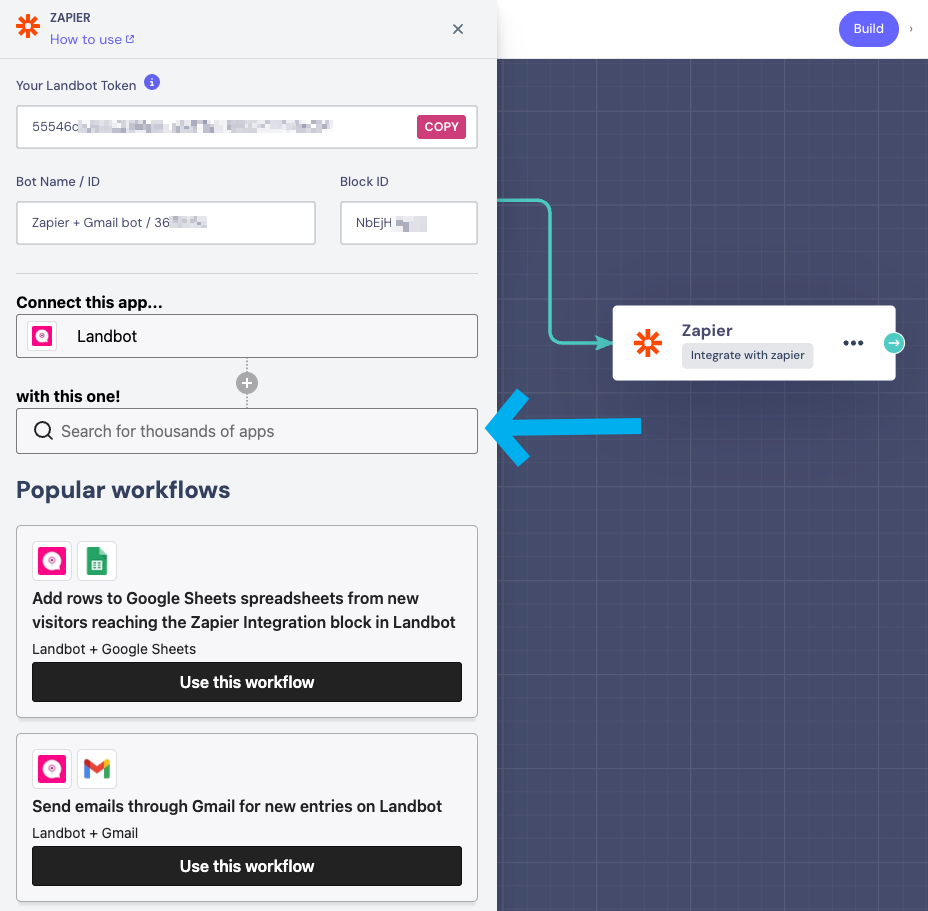This screenshot has height=911, width=928.
Task: Click the Landbot Token info icon
Action: [x=151, y=83]
